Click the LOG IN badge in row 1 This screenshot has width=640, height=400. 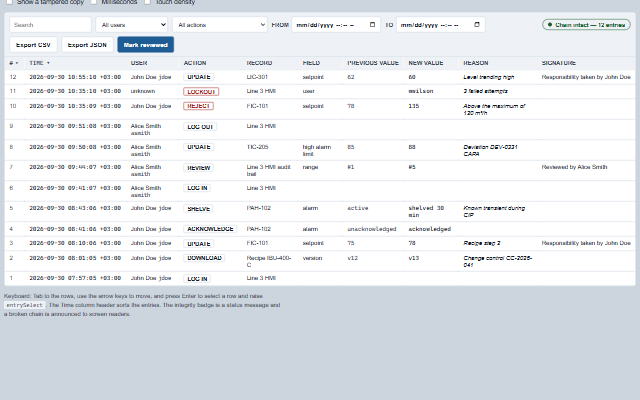pyautogui.click(x=197, y=279)
